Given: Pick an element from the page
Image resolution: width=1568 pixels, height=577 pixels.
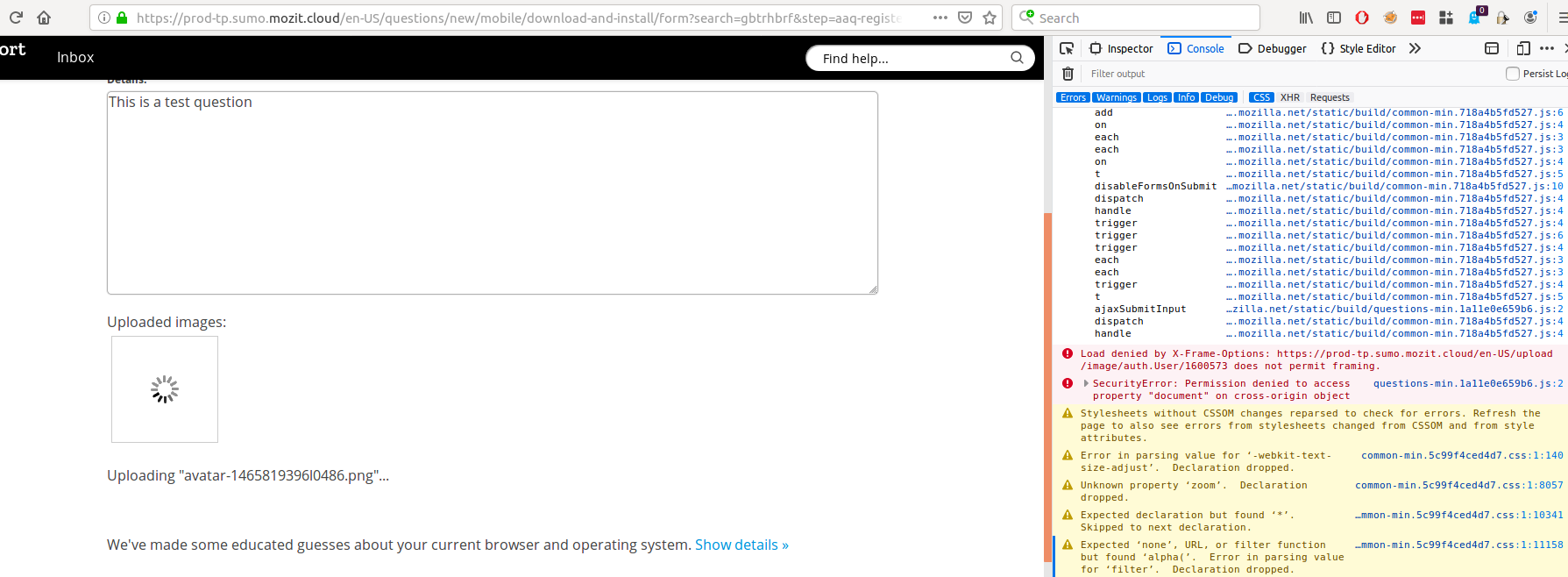Looking at the screenshot, I should 1067,48.
